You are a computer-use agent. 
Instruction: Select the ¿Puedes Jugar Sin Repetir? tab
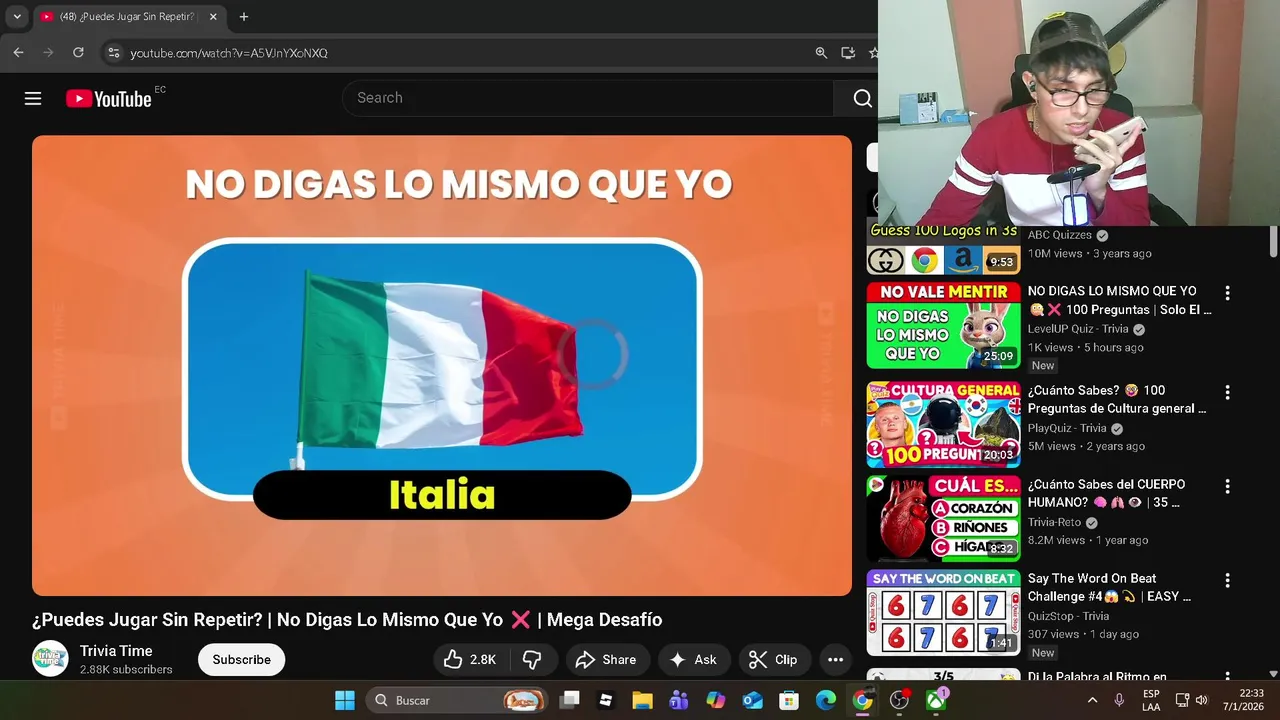(128, 17)
